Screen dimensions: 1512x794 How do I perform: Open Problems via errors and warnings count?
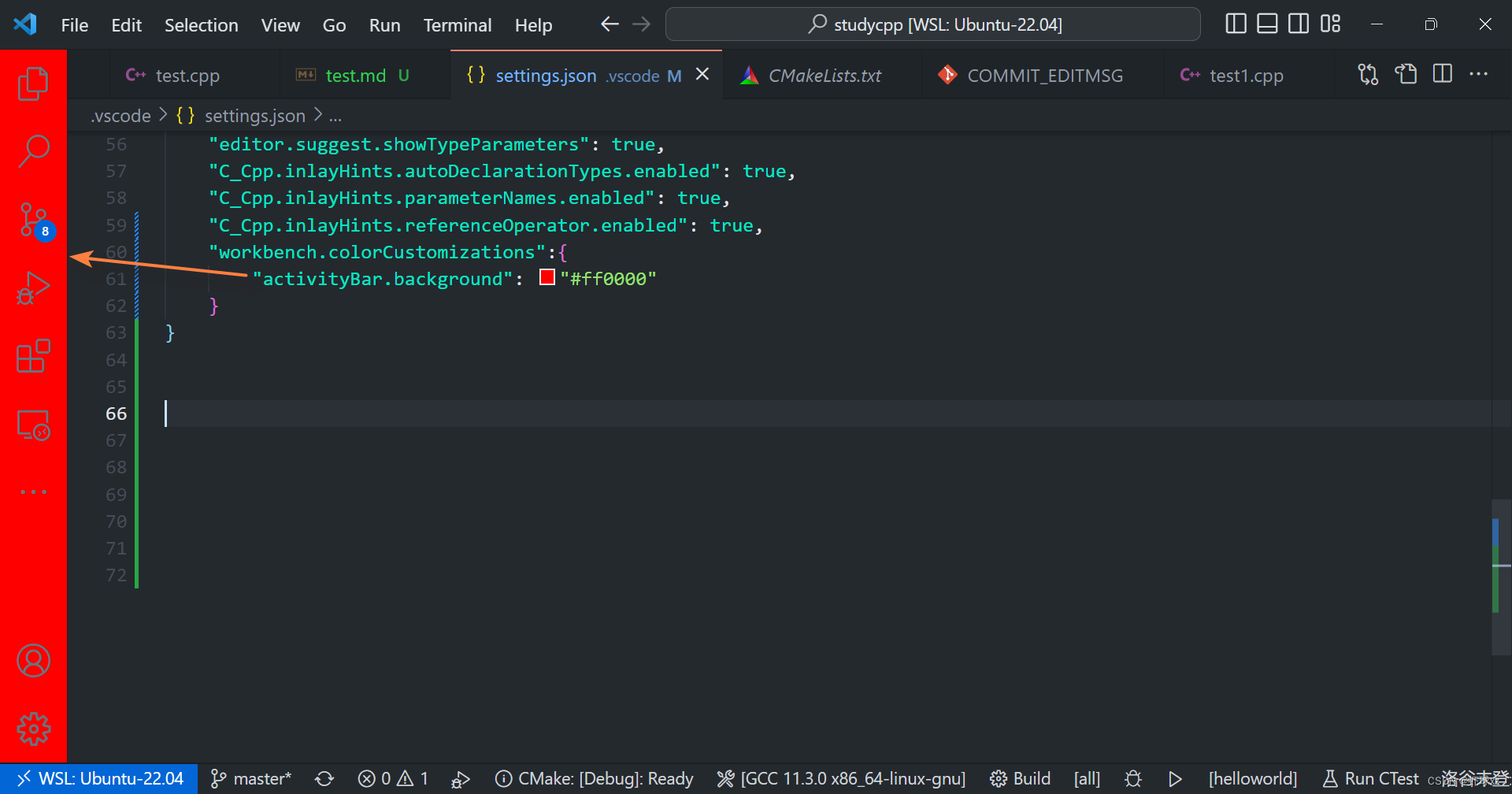(x=393, y=778)
